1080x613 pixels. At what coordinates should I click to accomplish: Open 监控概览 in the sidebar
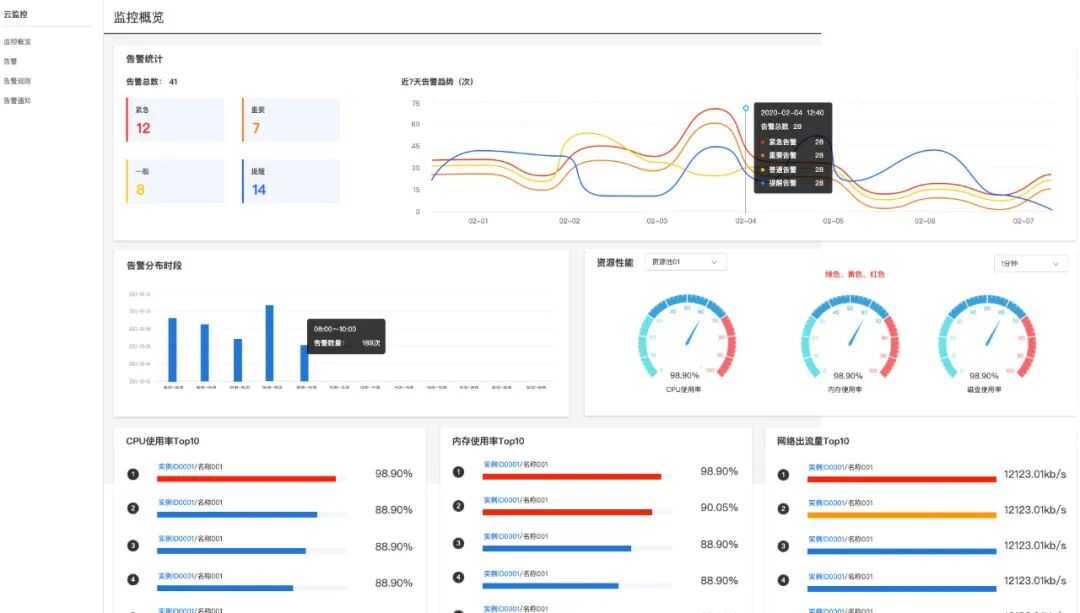(17, 42)
